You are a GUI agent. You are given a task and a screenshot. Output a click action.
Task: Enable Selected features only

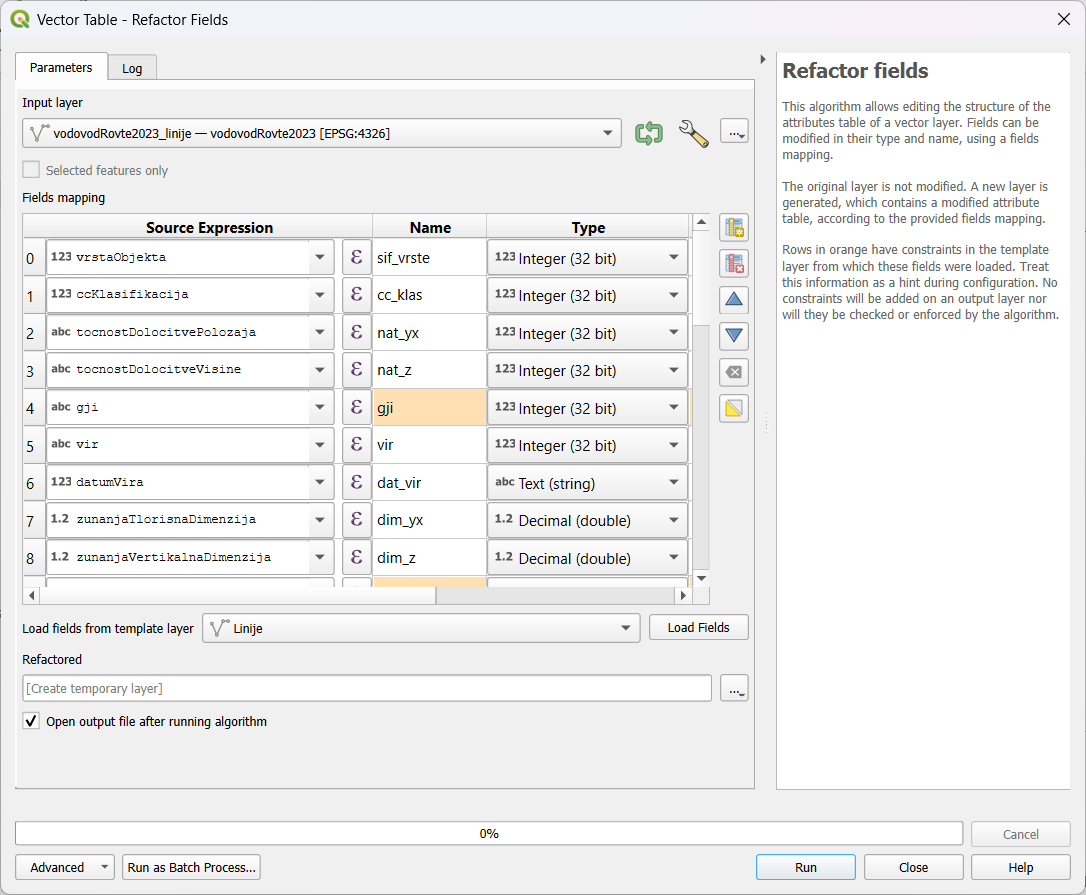[x=29, y=170]
